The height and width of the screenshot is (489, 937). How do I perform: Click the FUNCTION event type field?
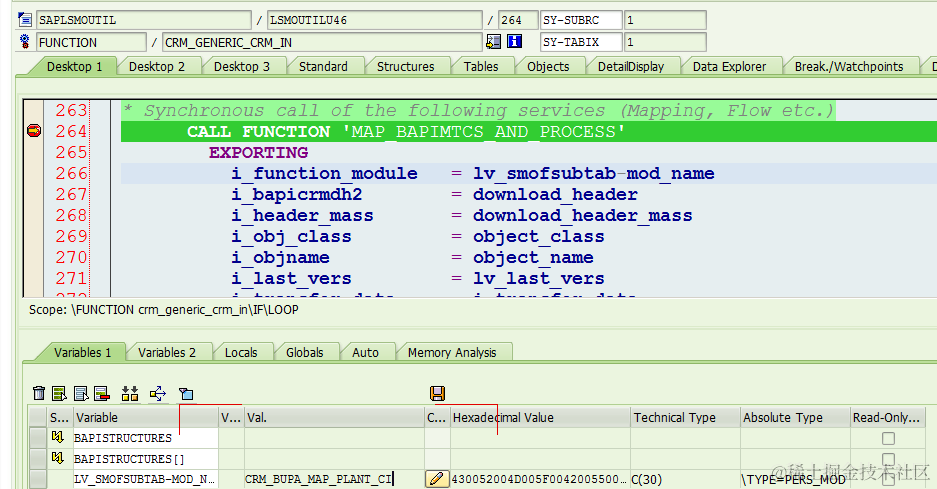91,42
